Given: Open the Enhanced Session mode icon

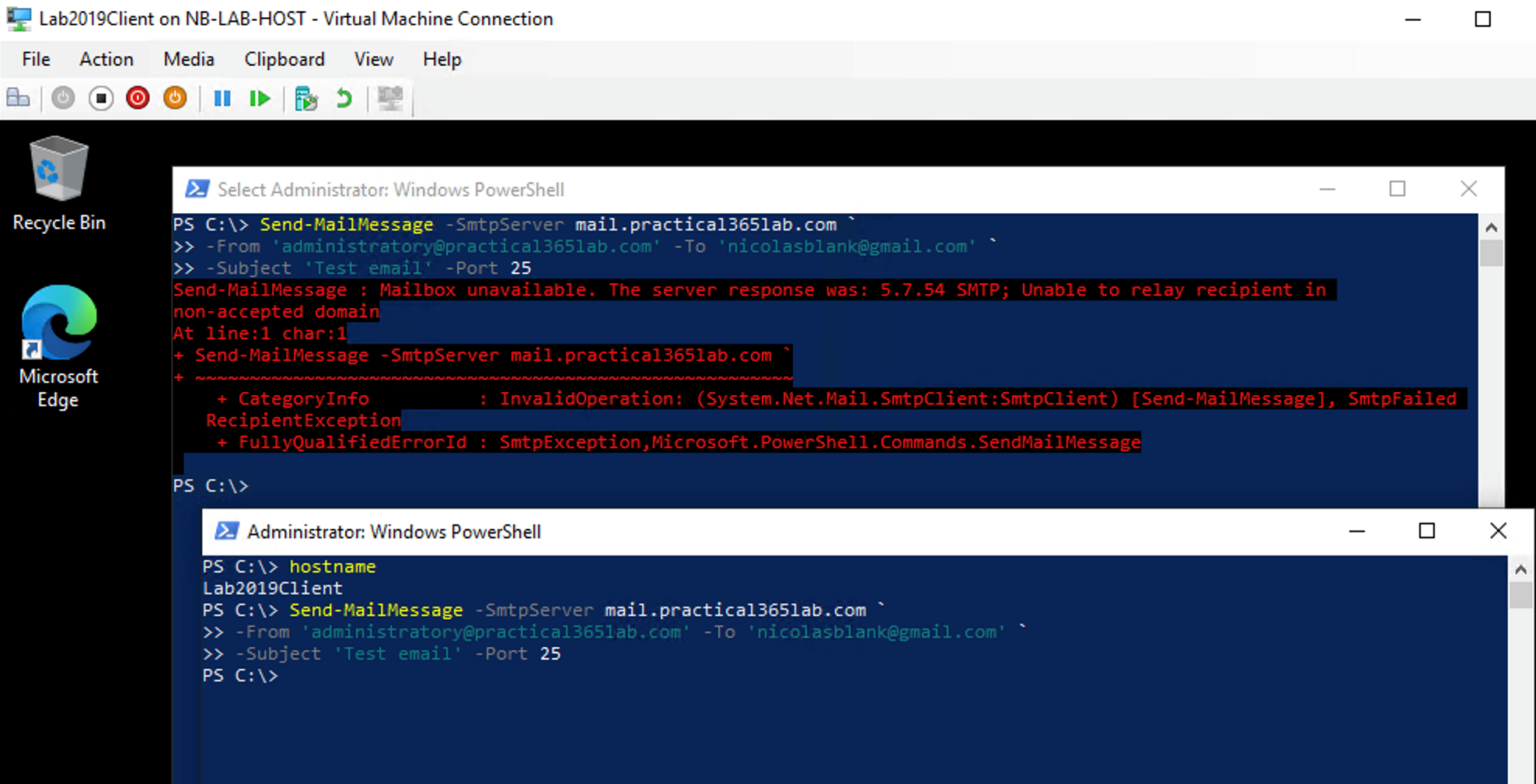Looking at the screenshot, I should (x=388, y=97).
